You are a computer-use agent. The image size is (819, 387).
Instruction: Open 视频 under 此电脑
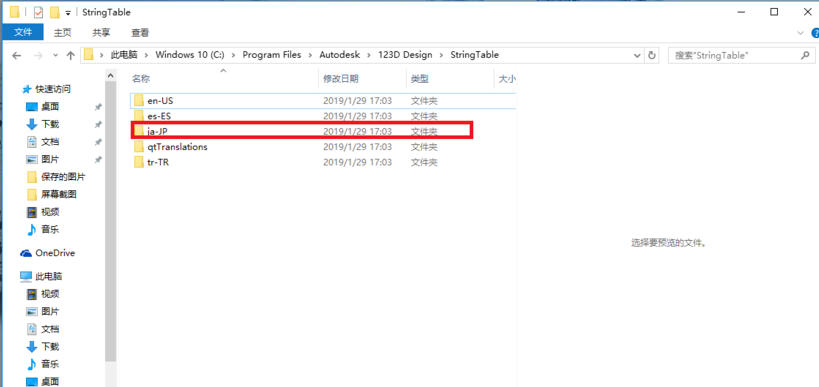[x=50, y=294]
